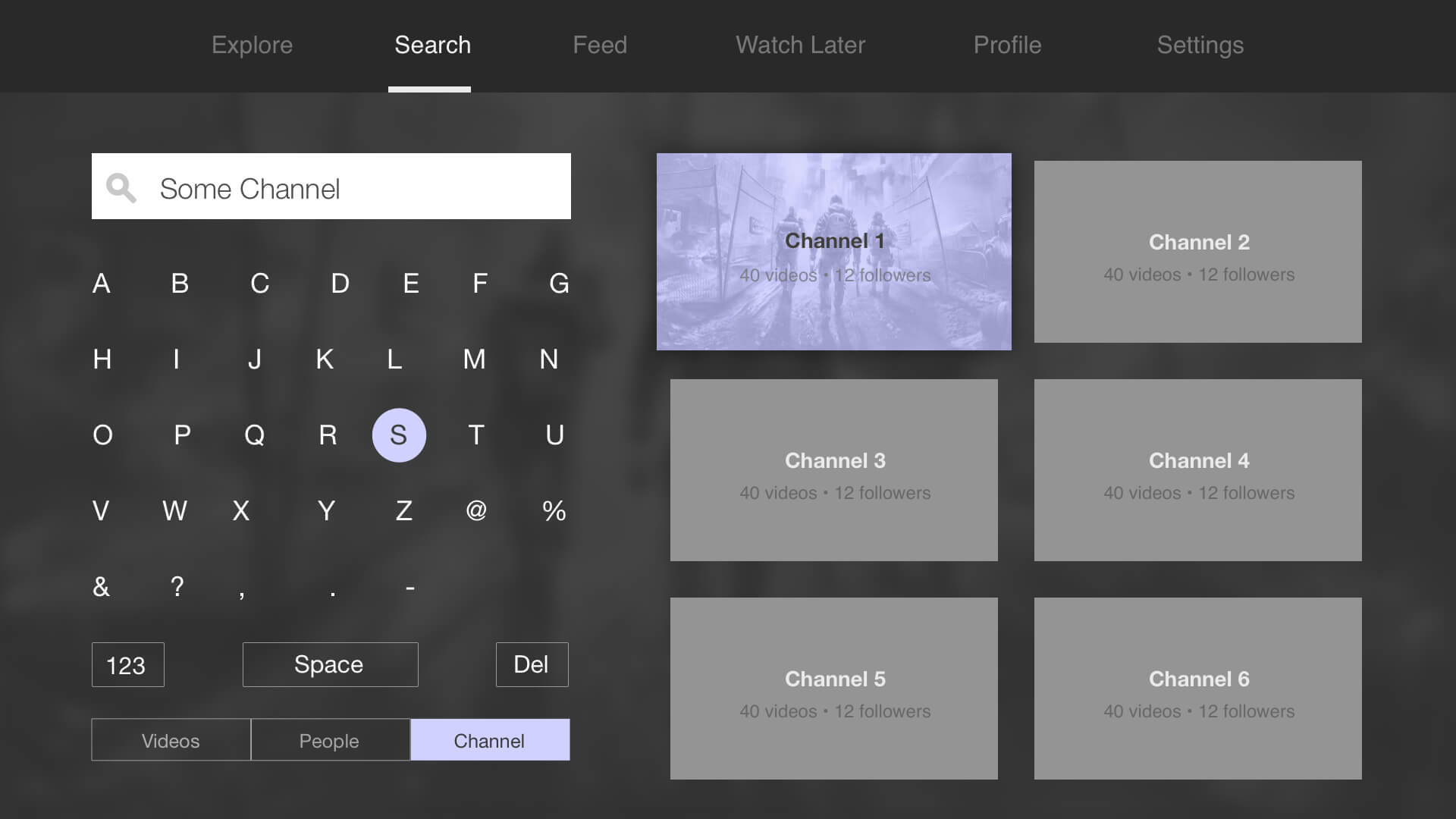Tap the letter J key
1456x819 pixels.
pos(255,359)
